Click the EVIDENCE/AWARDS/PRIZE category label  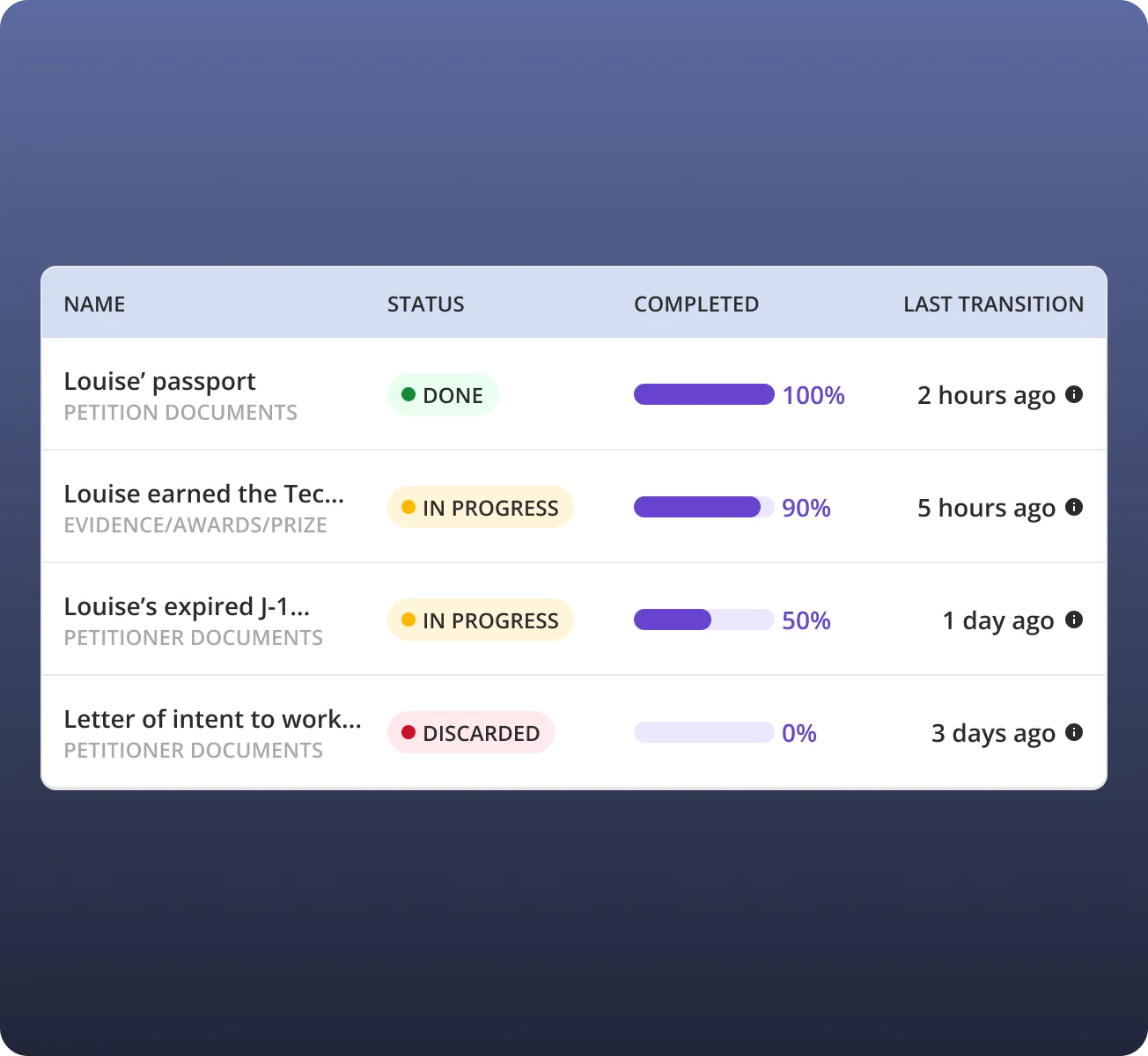[x=195, y=525]
